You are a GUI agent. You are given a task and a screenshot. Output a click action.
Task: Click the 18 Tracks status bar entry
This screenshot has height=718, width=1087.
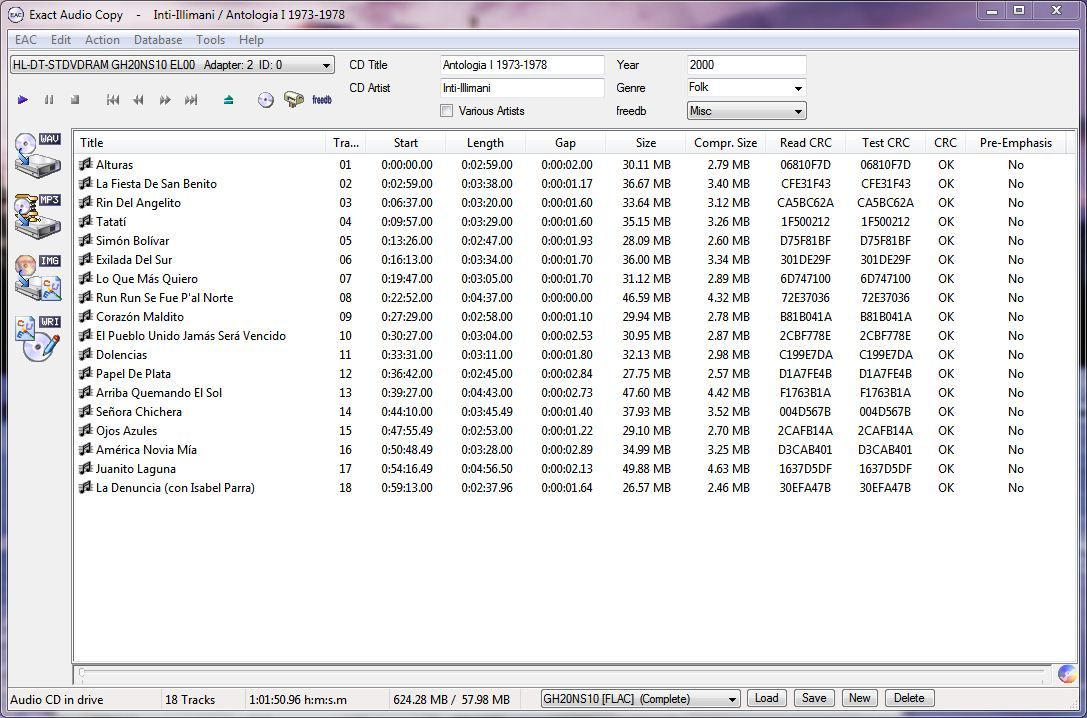[x=190, y=699]
